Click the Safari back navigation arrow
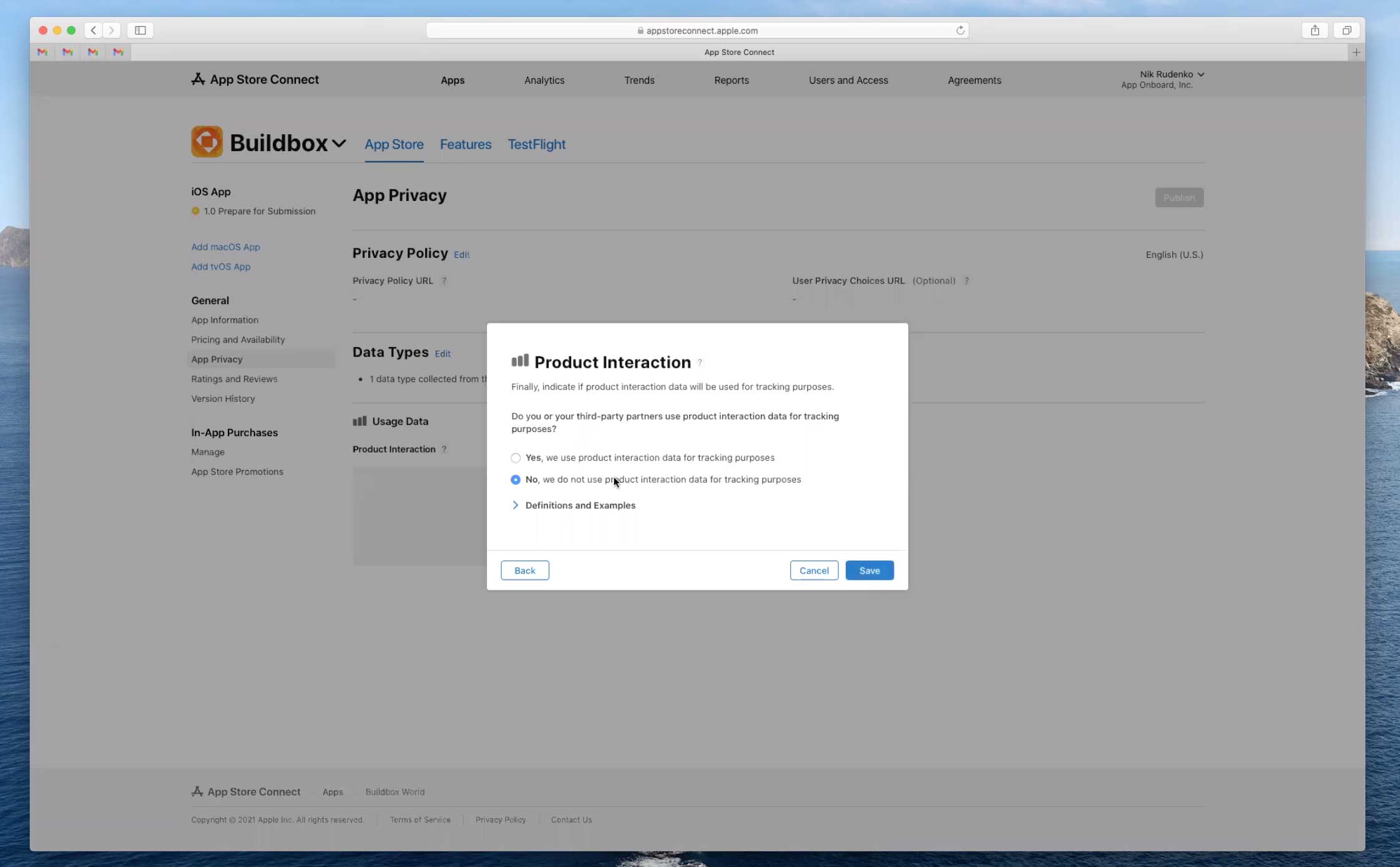Image resolution: width=1400 pixels, height=867 pixels. tap(94, 30)
